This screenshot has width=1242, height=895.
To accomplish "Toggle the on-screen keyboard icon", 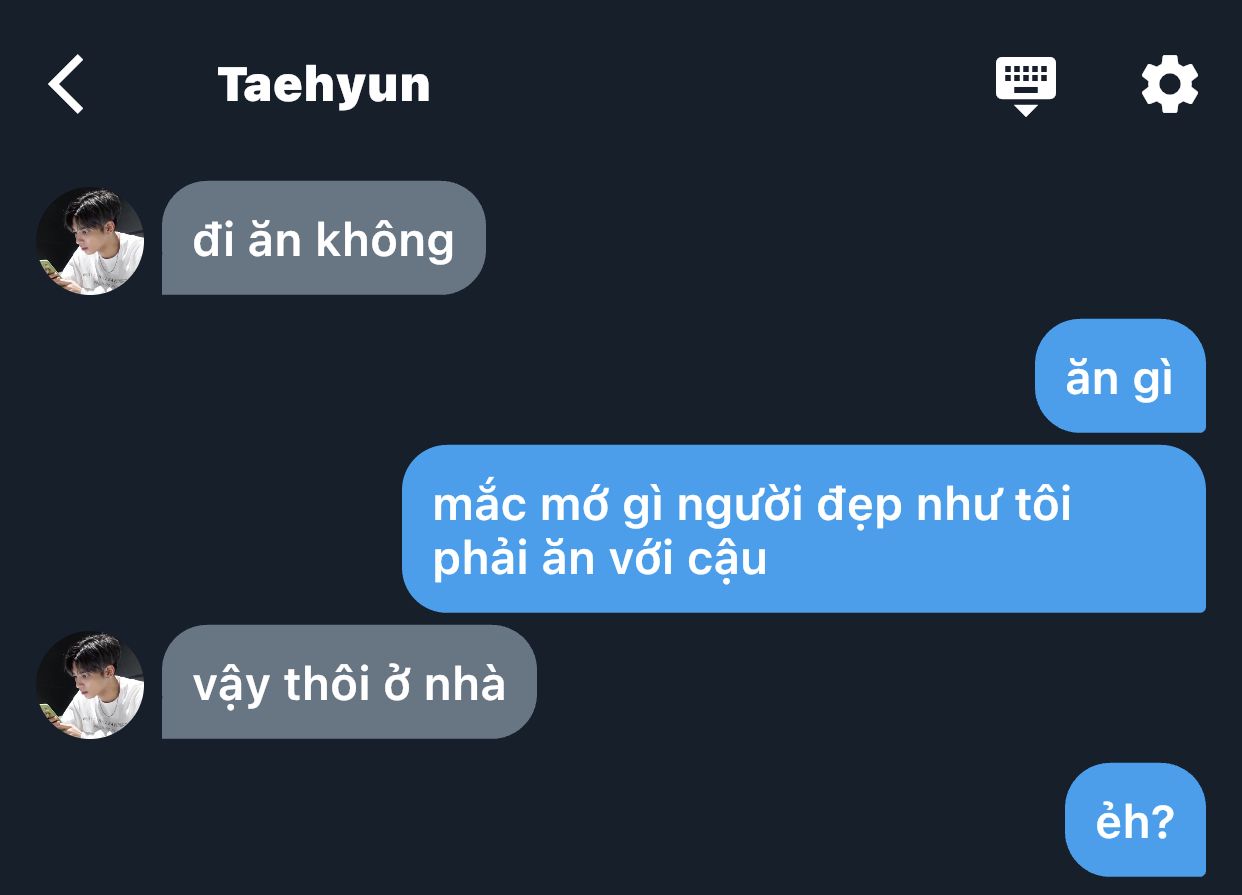I will click(x=1026, y=86).
